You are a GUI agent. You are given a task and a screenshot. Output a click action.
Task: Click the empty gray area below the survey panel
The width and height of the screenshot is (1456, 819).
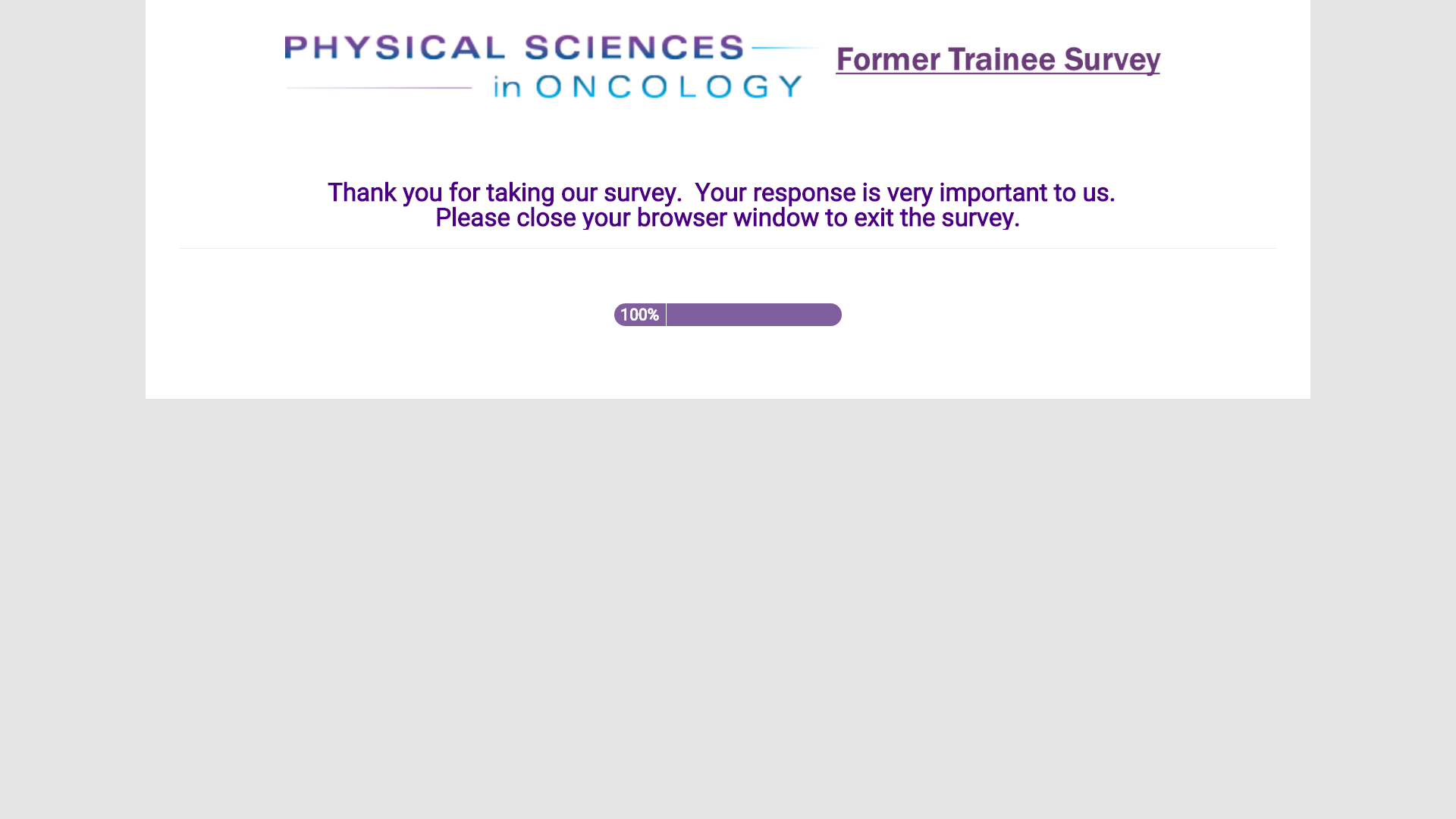tap(727, 607)
